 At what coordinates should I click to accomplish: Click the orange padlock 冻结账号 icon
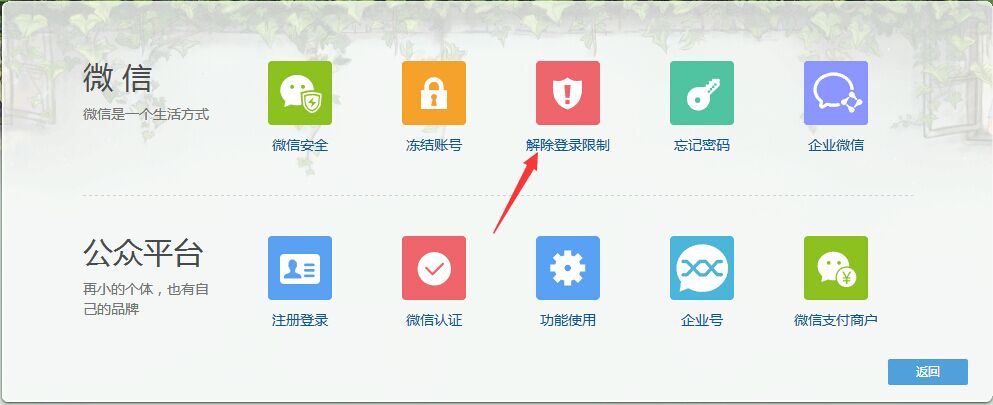tap(434, 93)
